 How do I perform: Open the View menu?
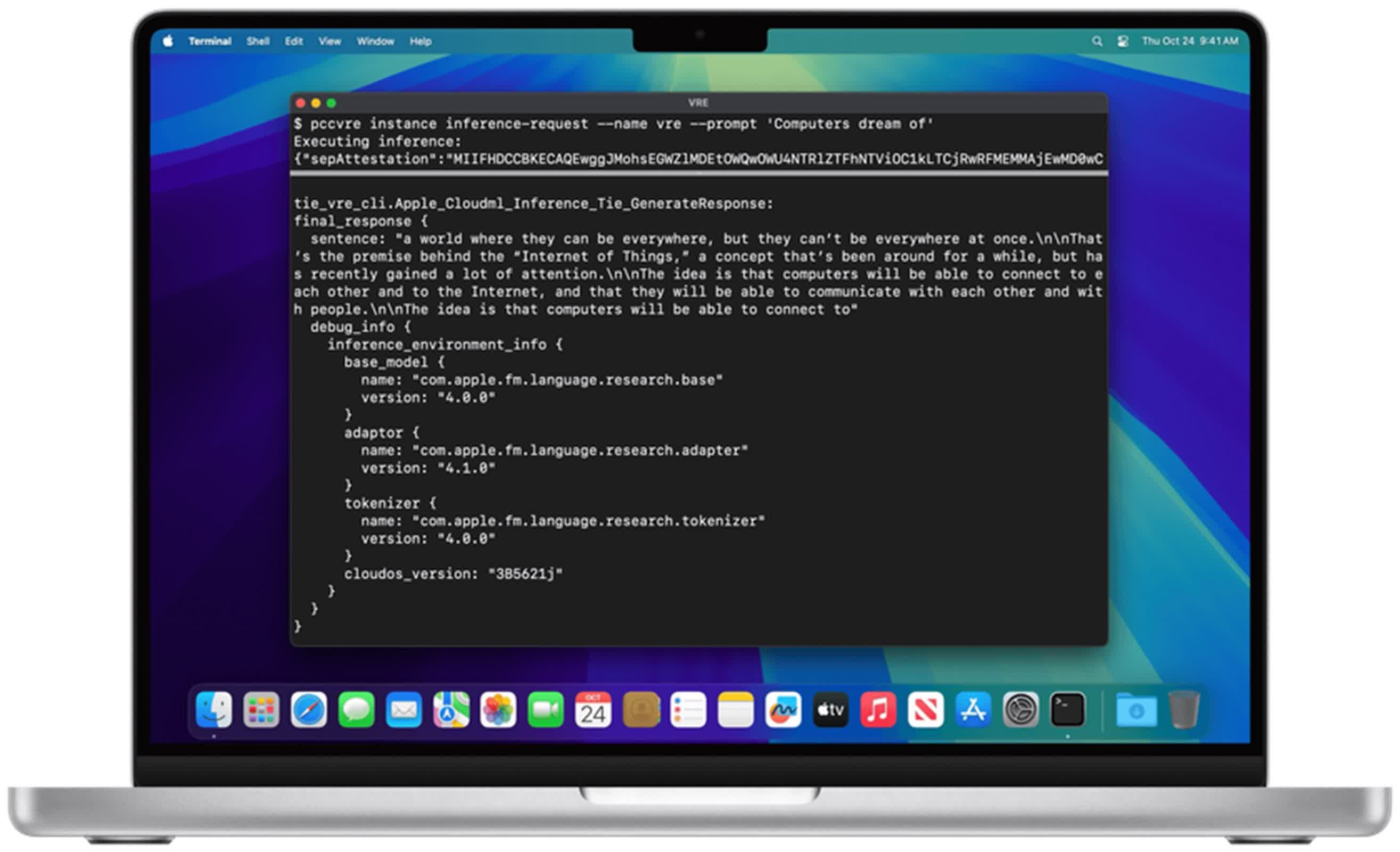click(330, 42)
